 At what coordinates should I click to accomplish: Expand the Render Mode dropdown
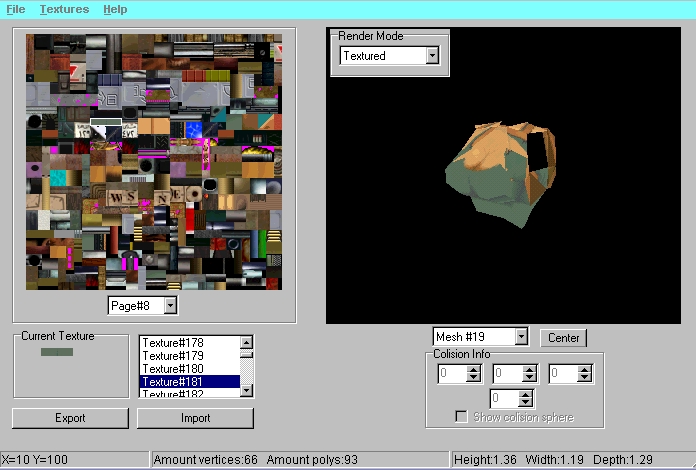[x=432, y=56]
